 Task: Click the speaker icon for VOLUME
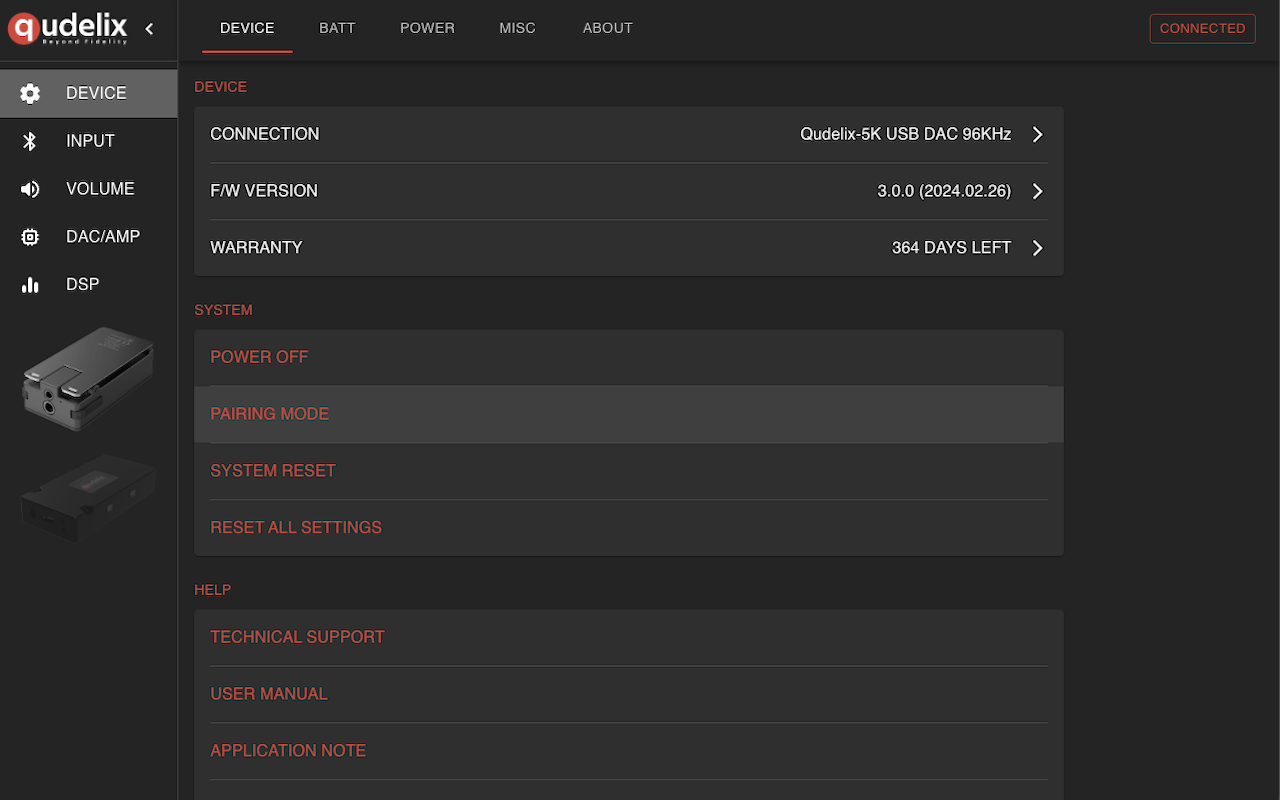[x=30, y=189]
